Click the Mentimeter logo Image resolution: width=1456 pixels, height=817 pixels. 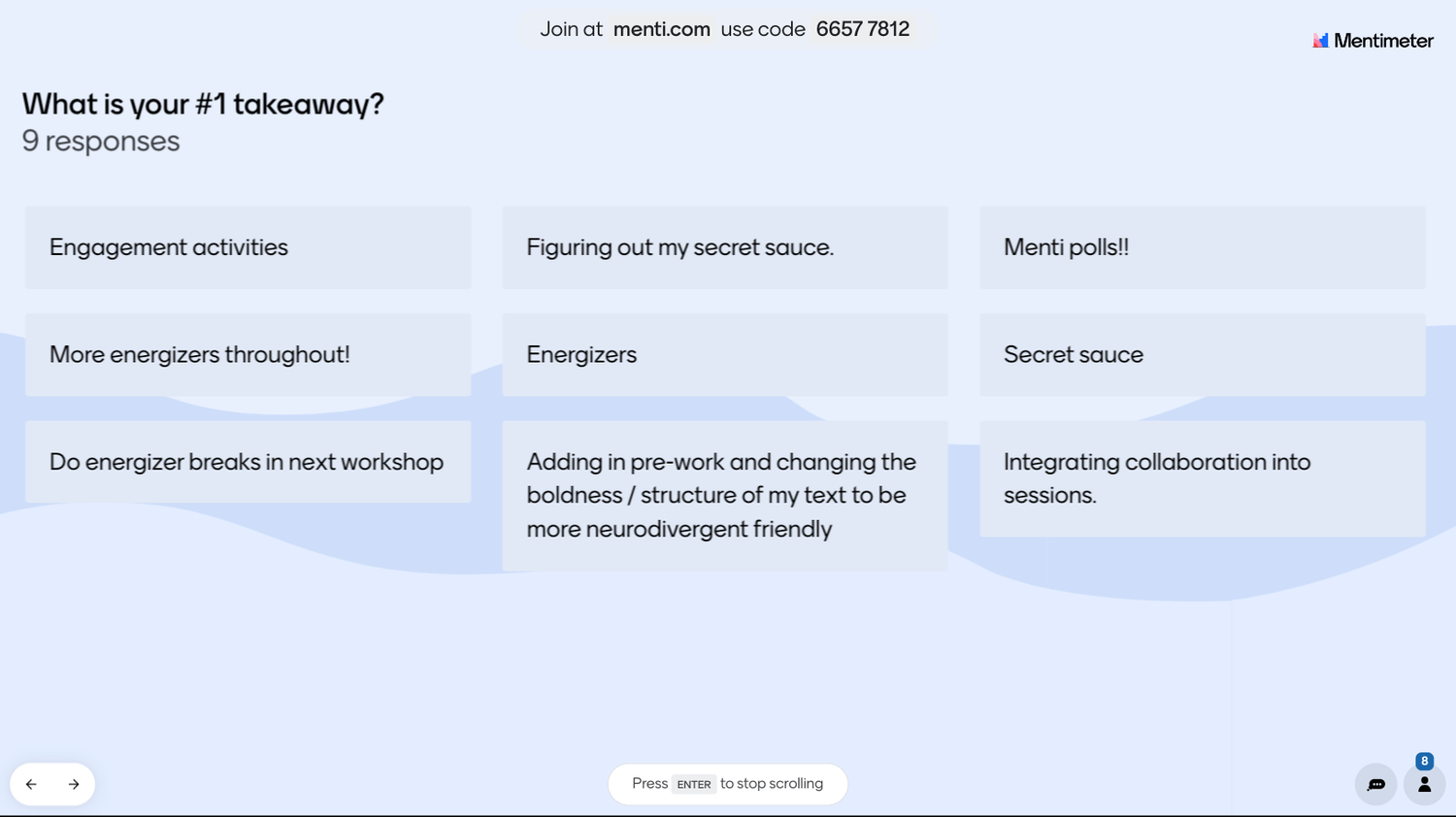[x=1373, y=41]
